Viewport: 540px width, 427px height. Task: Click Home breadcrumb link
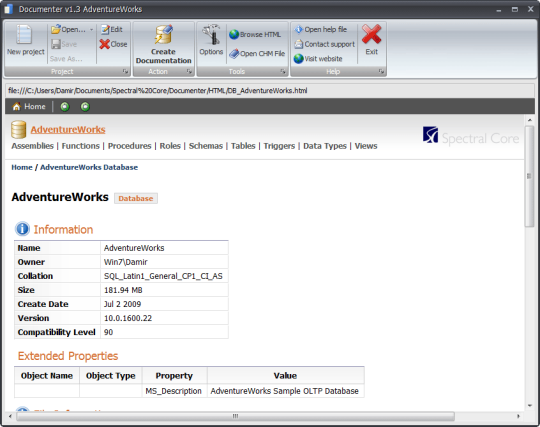(x=22, y=167)
